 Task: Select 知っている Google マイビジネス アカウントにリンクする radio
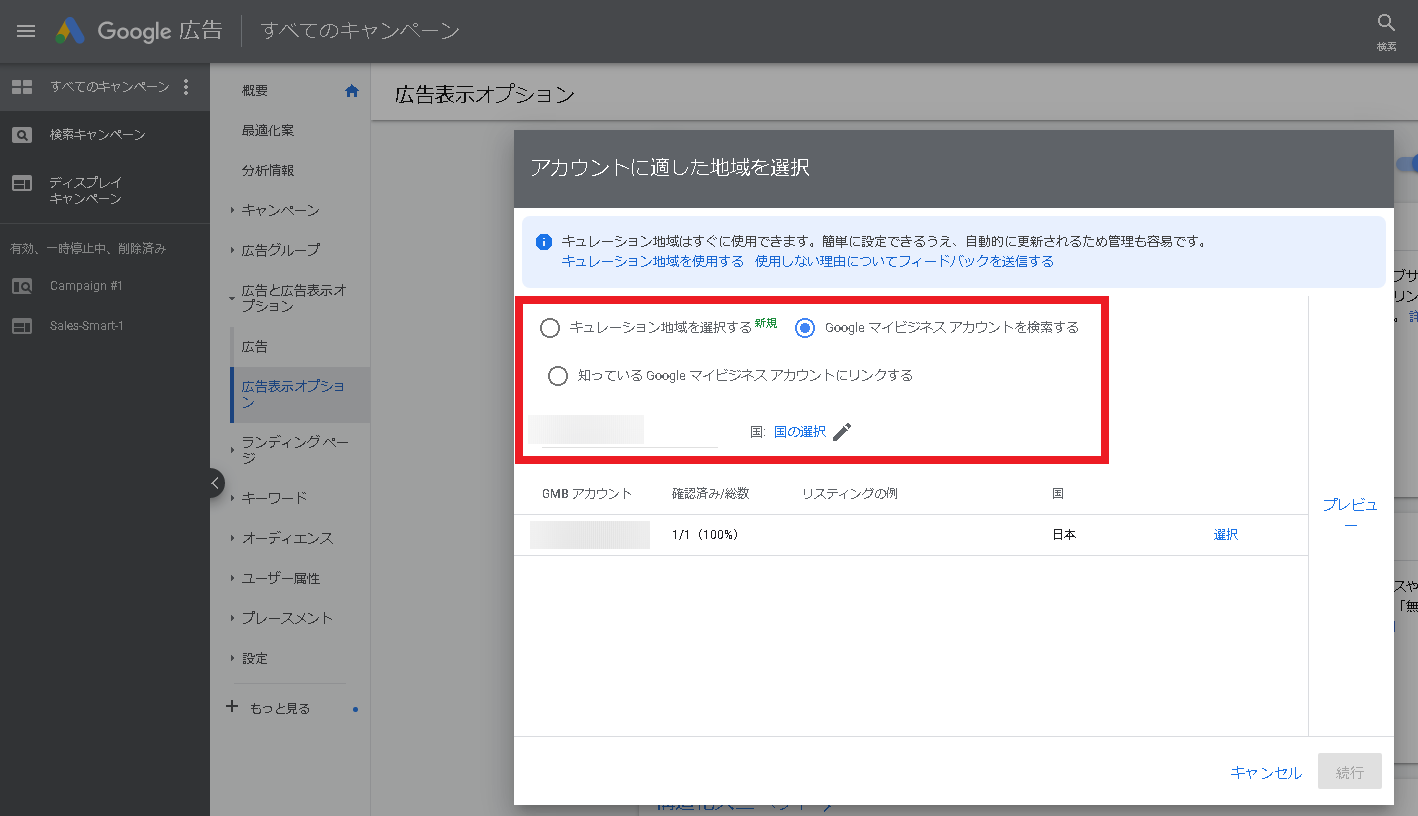tap(558, 376)
